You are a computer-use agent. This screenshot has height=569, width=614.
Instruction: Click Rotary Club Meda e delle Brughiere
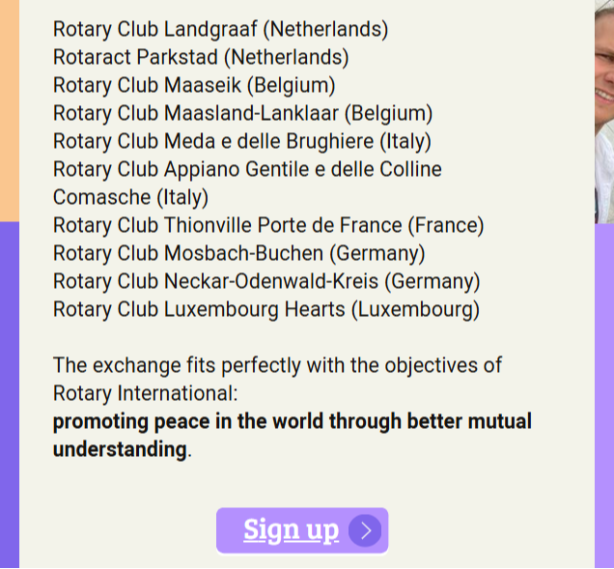click(242, 141)
